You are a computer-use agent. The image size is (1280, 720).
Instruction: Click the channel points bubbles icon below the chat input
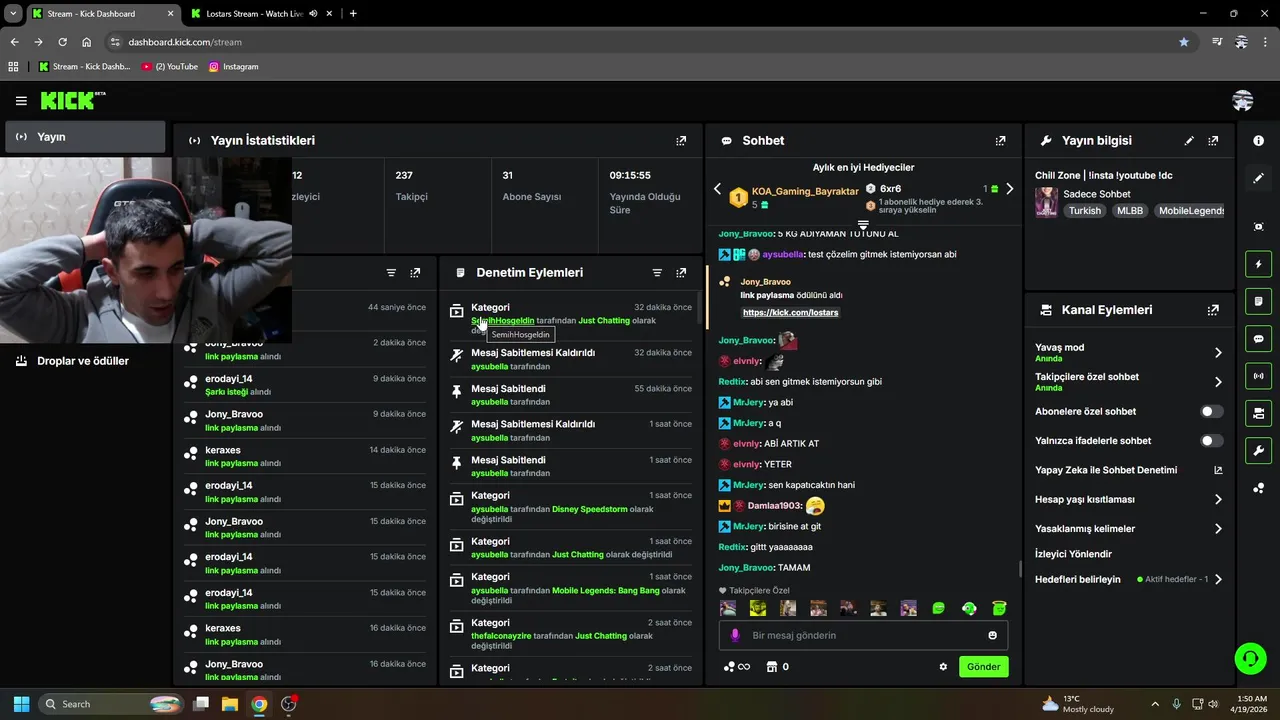729,667
